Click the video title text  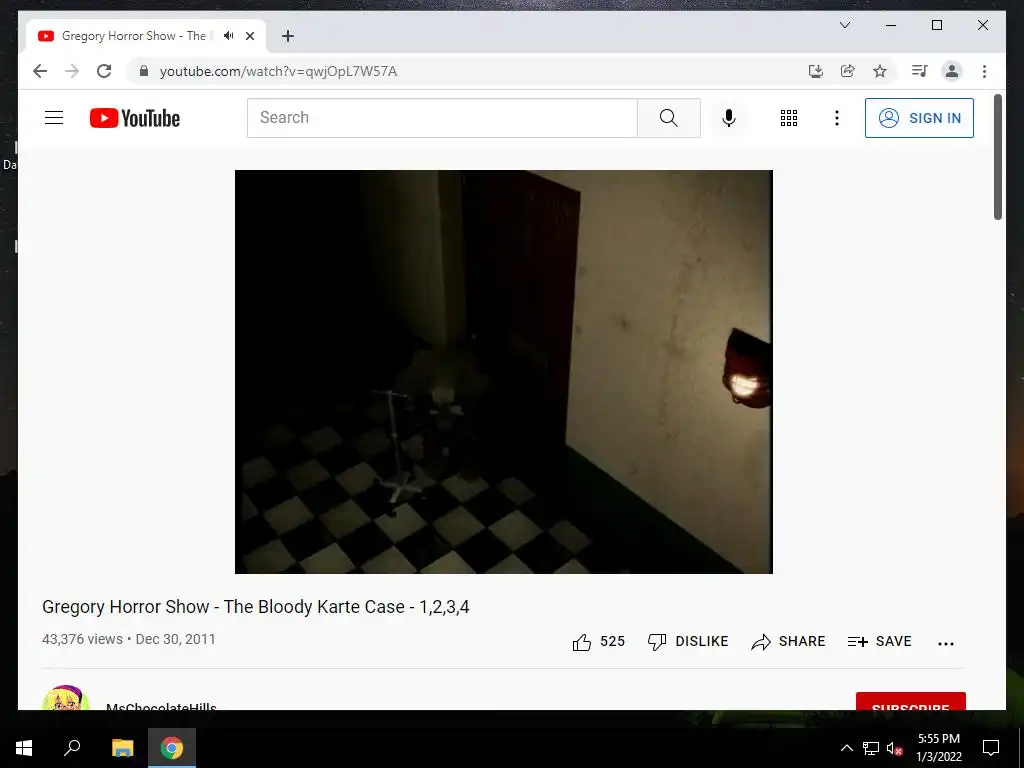coord(255,607)
